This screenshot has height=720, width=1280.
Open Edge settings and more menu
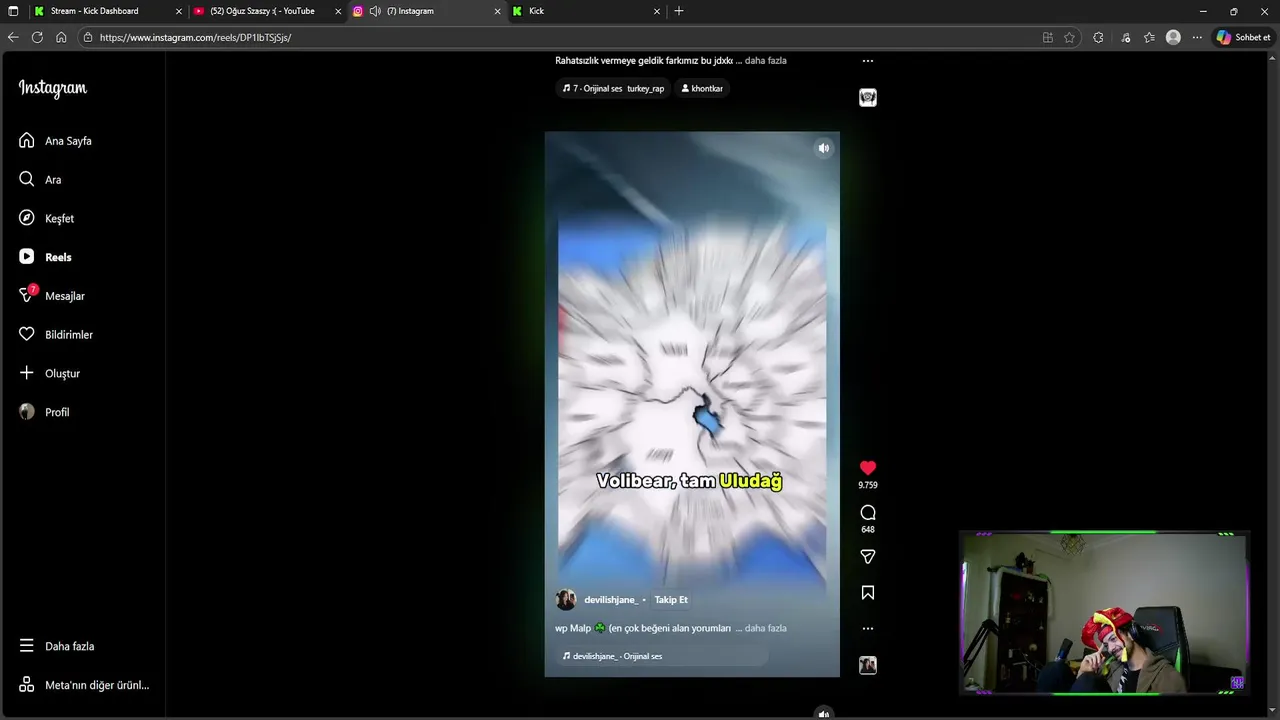pyautogui.click(x=1197, y=37)
